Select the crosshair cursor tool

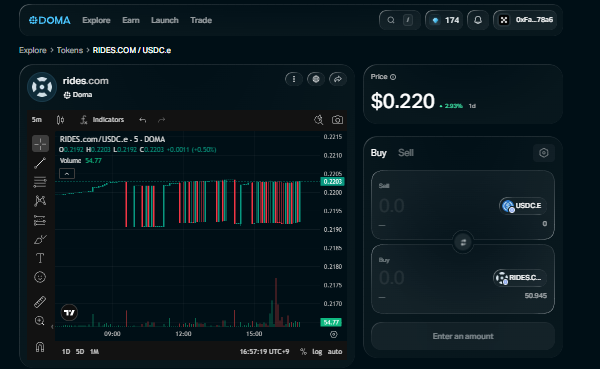[40, 144]
